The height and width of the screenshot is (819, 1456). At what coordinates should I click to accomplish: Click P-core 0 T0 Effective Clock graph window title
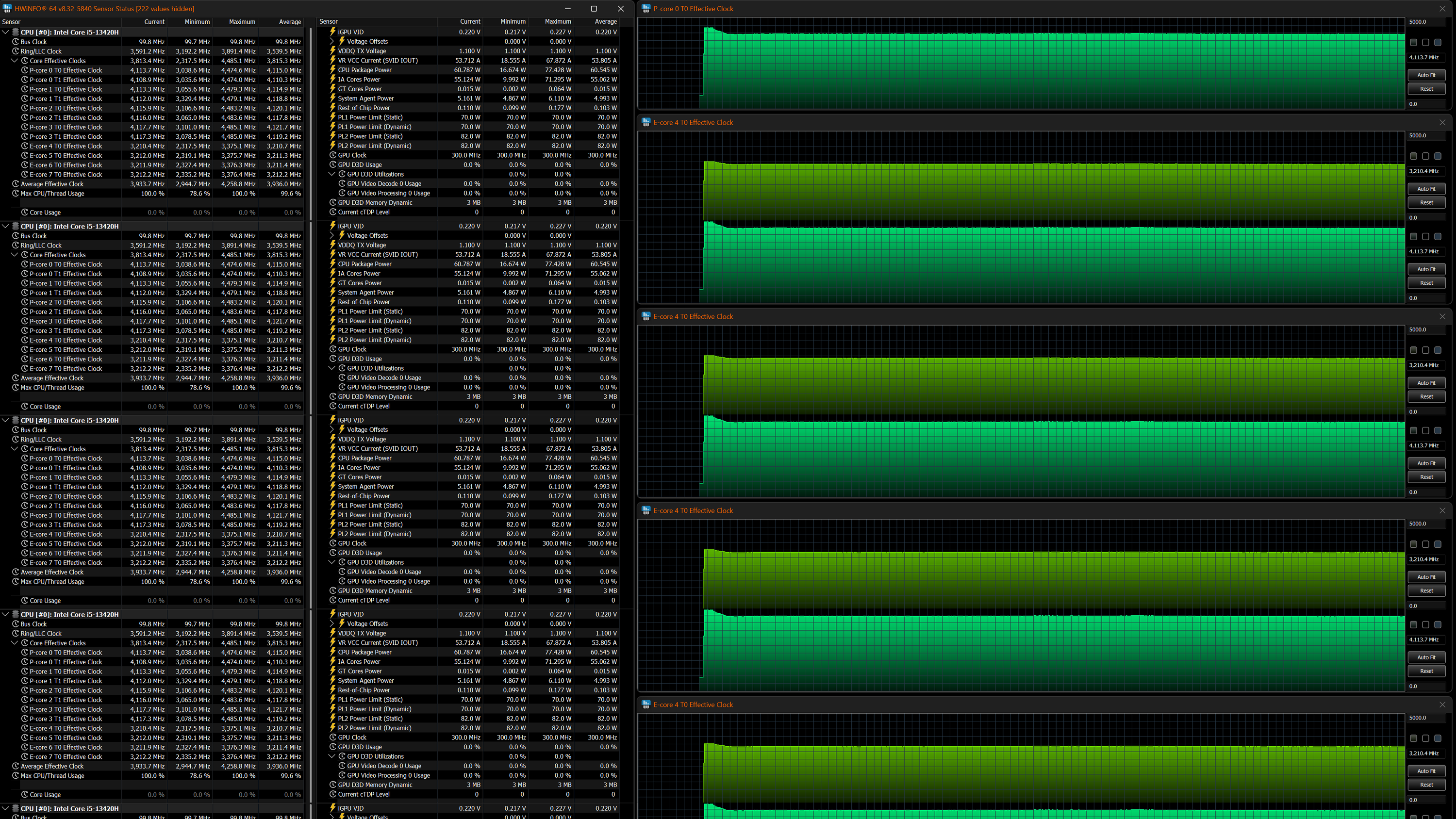694,8
